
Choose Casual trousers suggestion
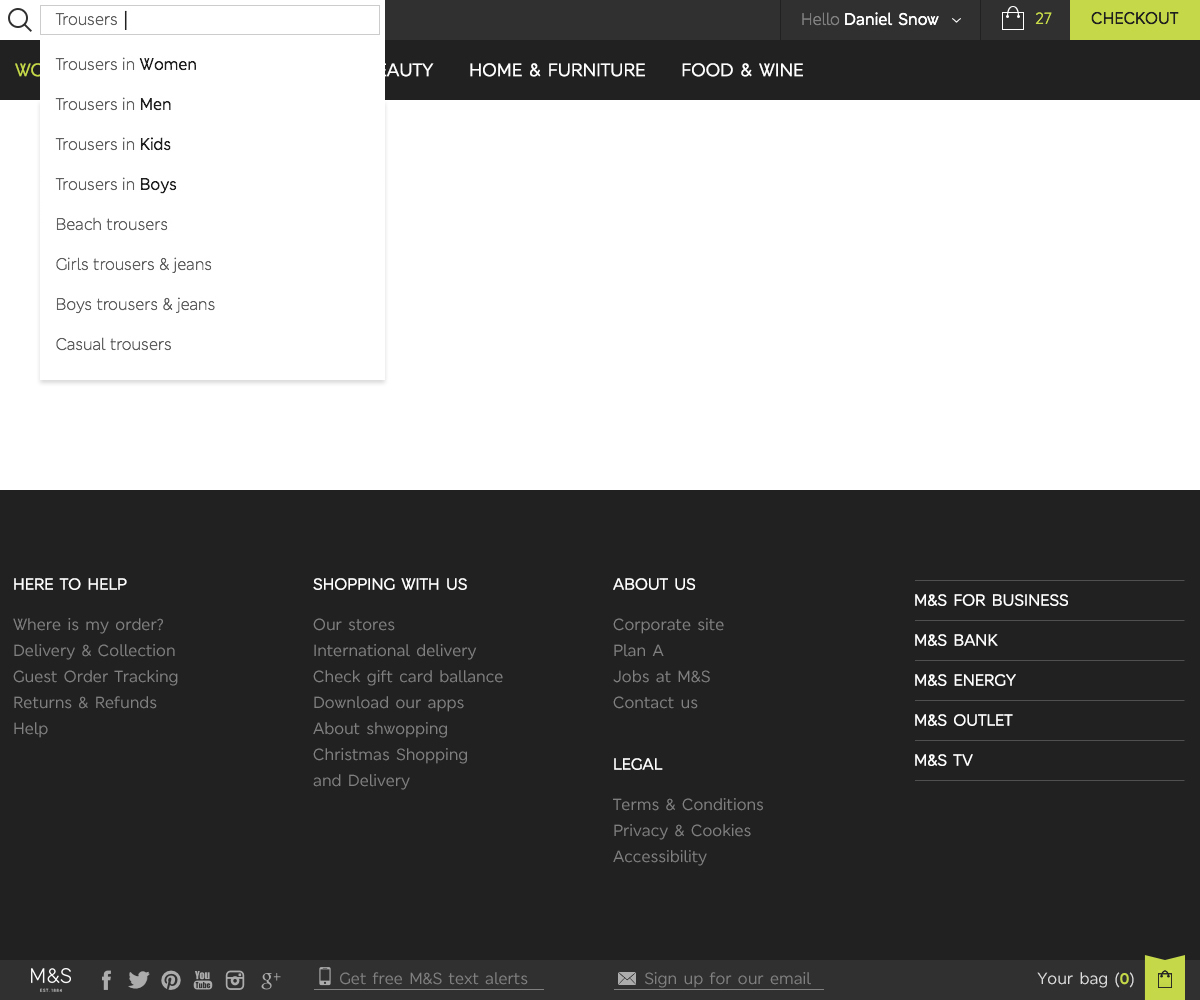coord(114,345)
